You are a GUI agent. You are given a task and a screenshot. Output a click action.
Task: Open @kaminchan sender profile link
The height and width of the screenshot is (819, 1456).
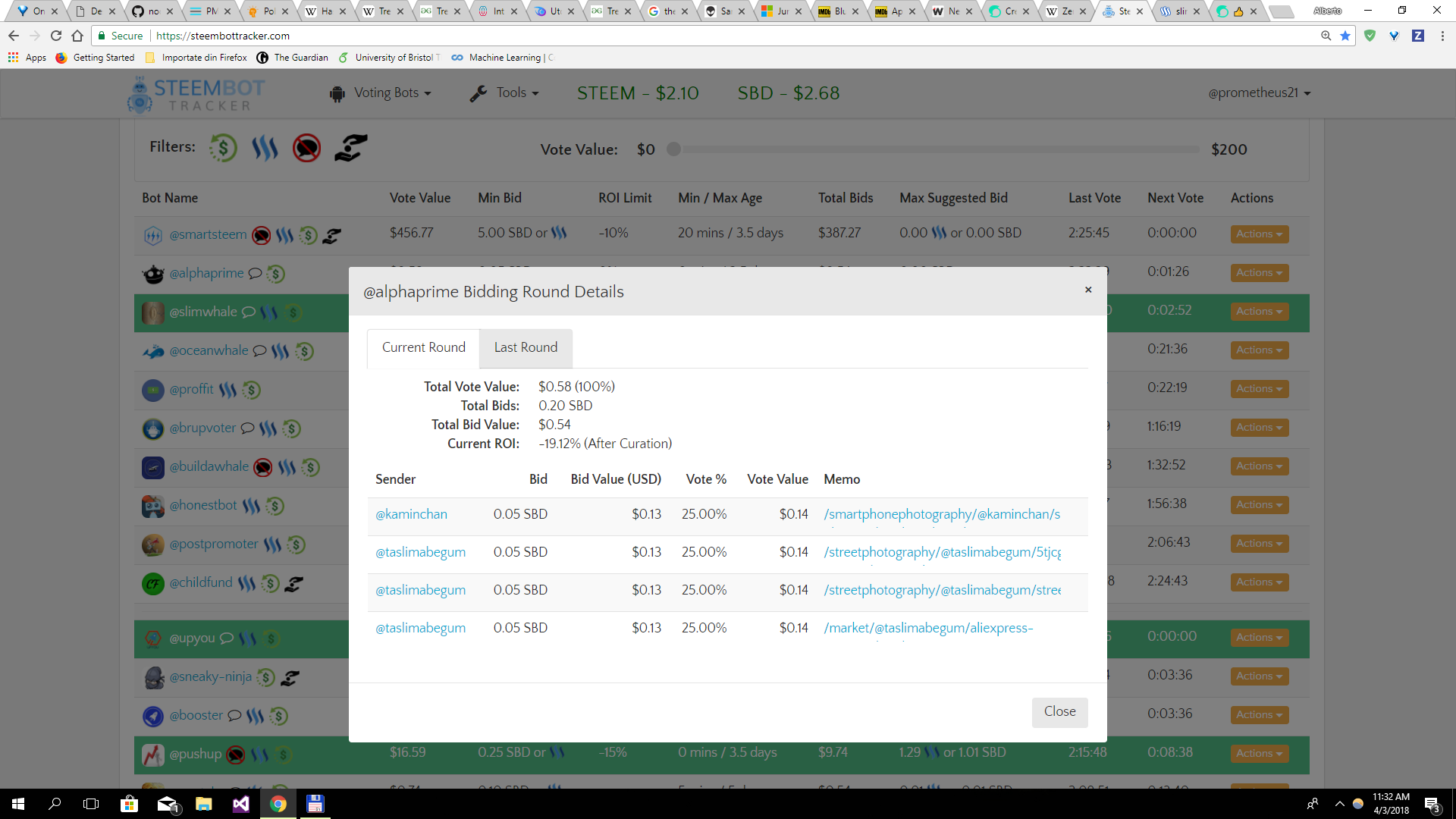click(x=411, y=514)
